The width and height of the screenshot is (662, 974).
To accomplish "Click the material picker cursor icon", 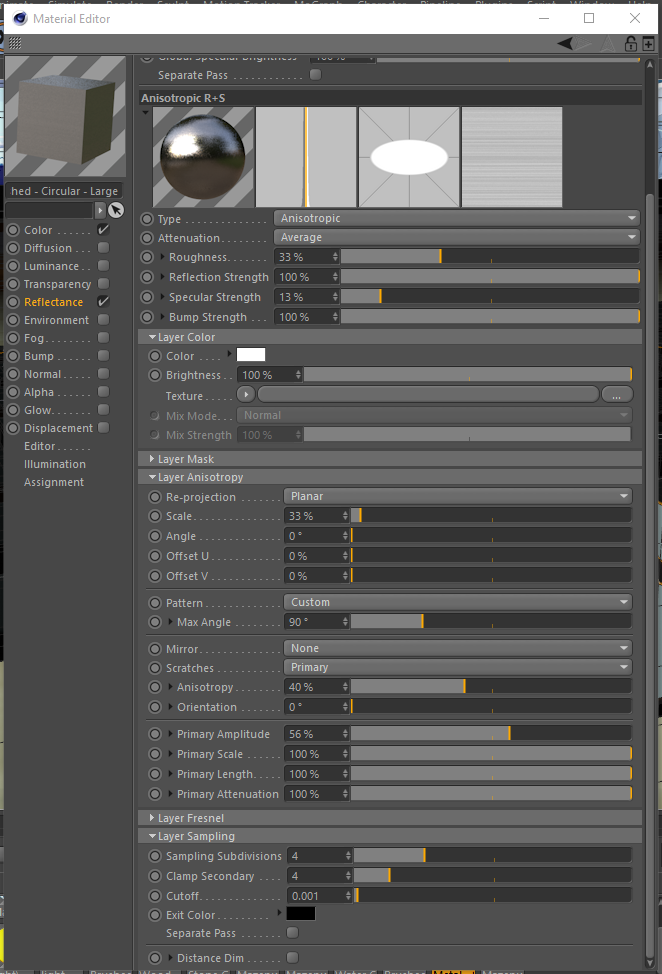I will [116, 210].
